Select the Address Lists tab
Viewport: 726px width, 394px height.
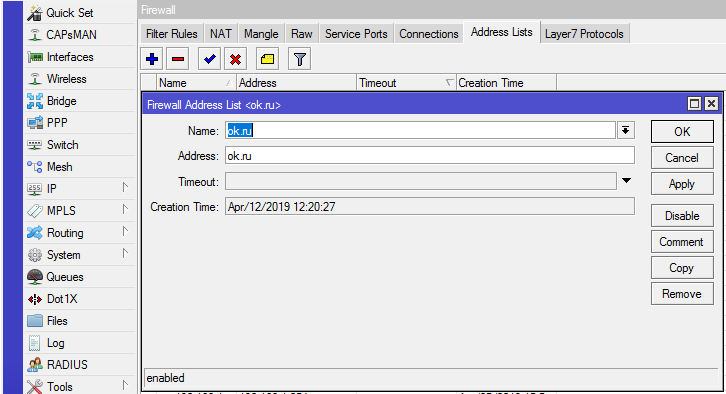(x=501, y=32)
